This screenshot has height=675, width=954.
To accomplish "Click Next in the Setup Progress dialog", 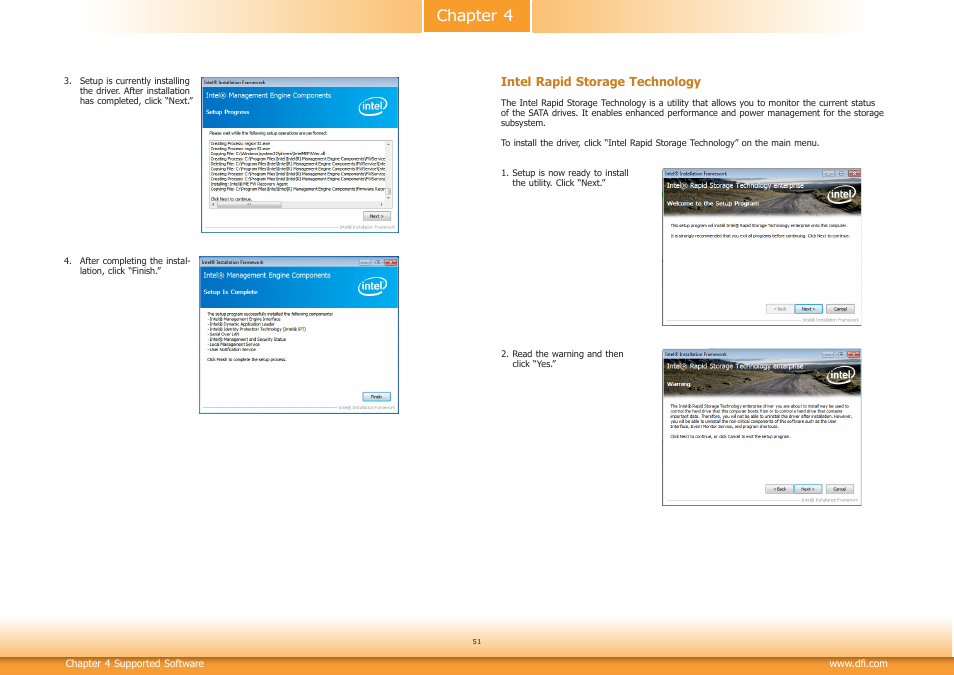I will [377, 216].
